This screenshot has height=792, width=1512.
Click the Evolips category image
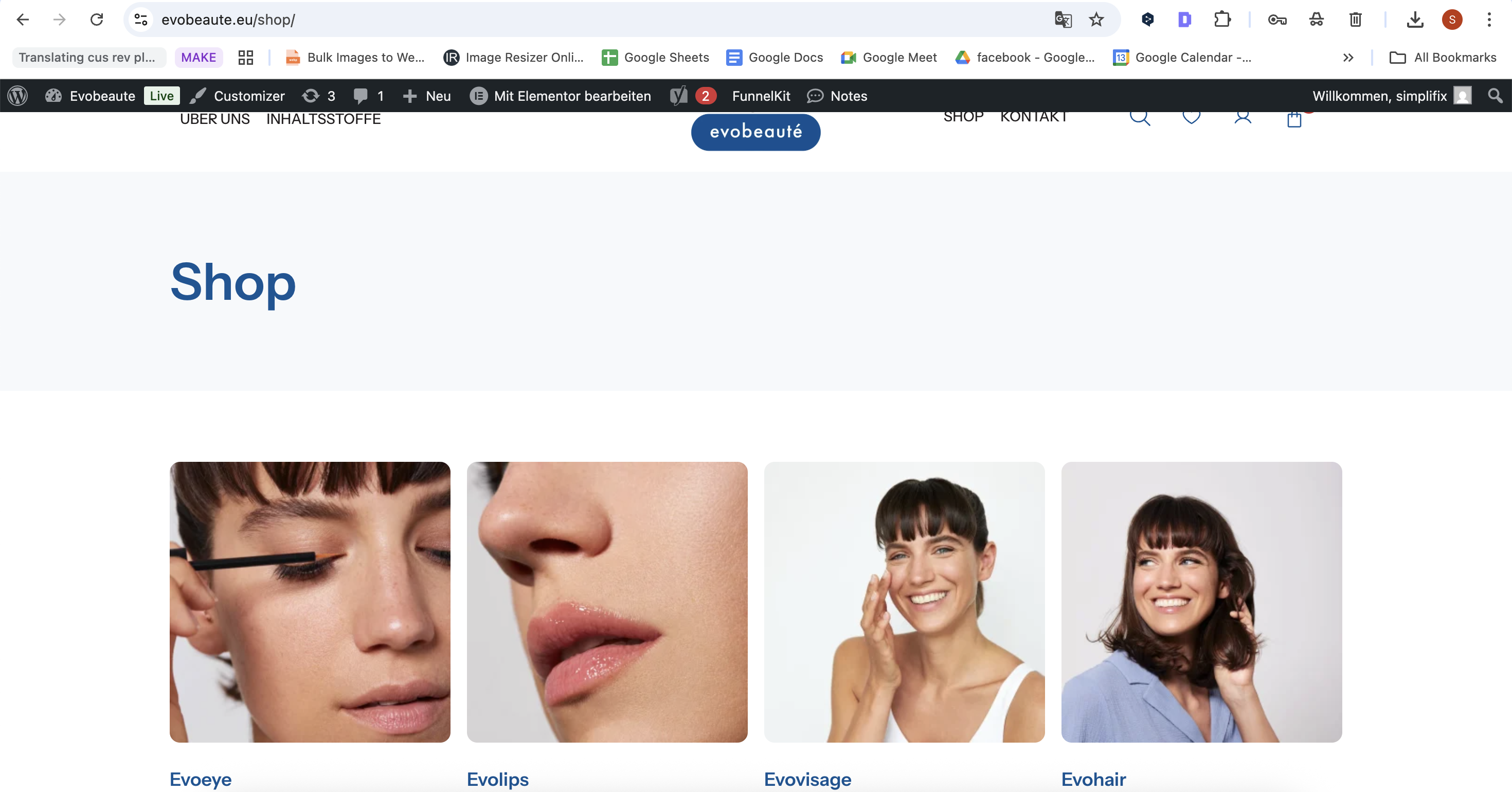pyautogui.click(x=607, y=602)
